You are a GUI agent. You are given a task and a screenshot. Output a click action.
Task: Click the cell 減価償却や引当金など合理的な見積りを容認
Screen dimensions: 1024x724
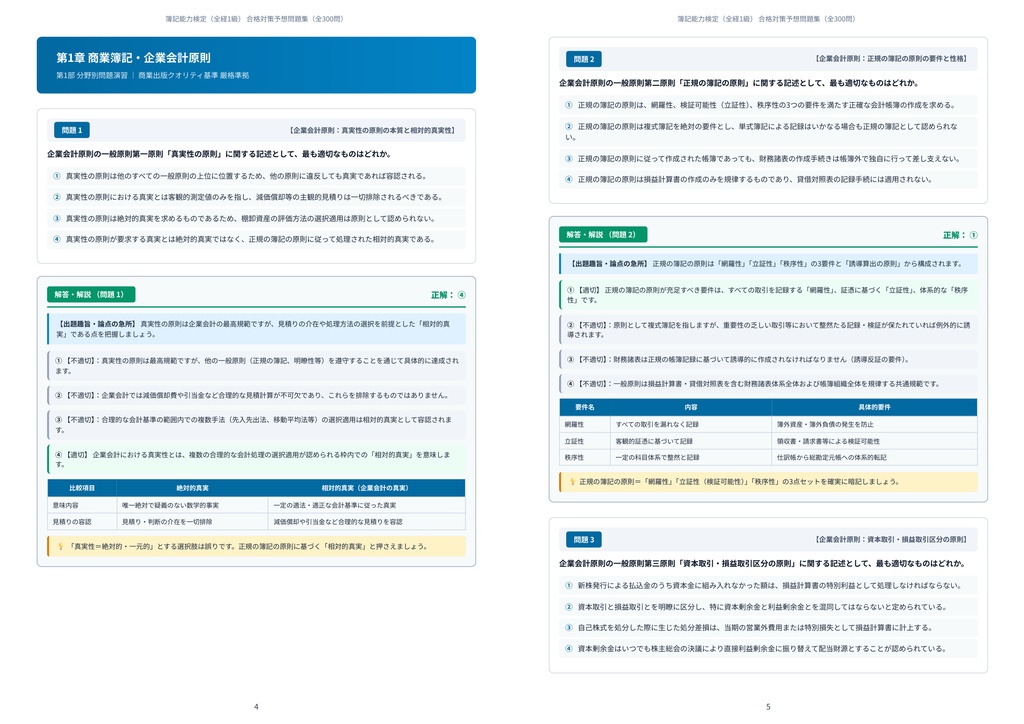click(366, 522)
